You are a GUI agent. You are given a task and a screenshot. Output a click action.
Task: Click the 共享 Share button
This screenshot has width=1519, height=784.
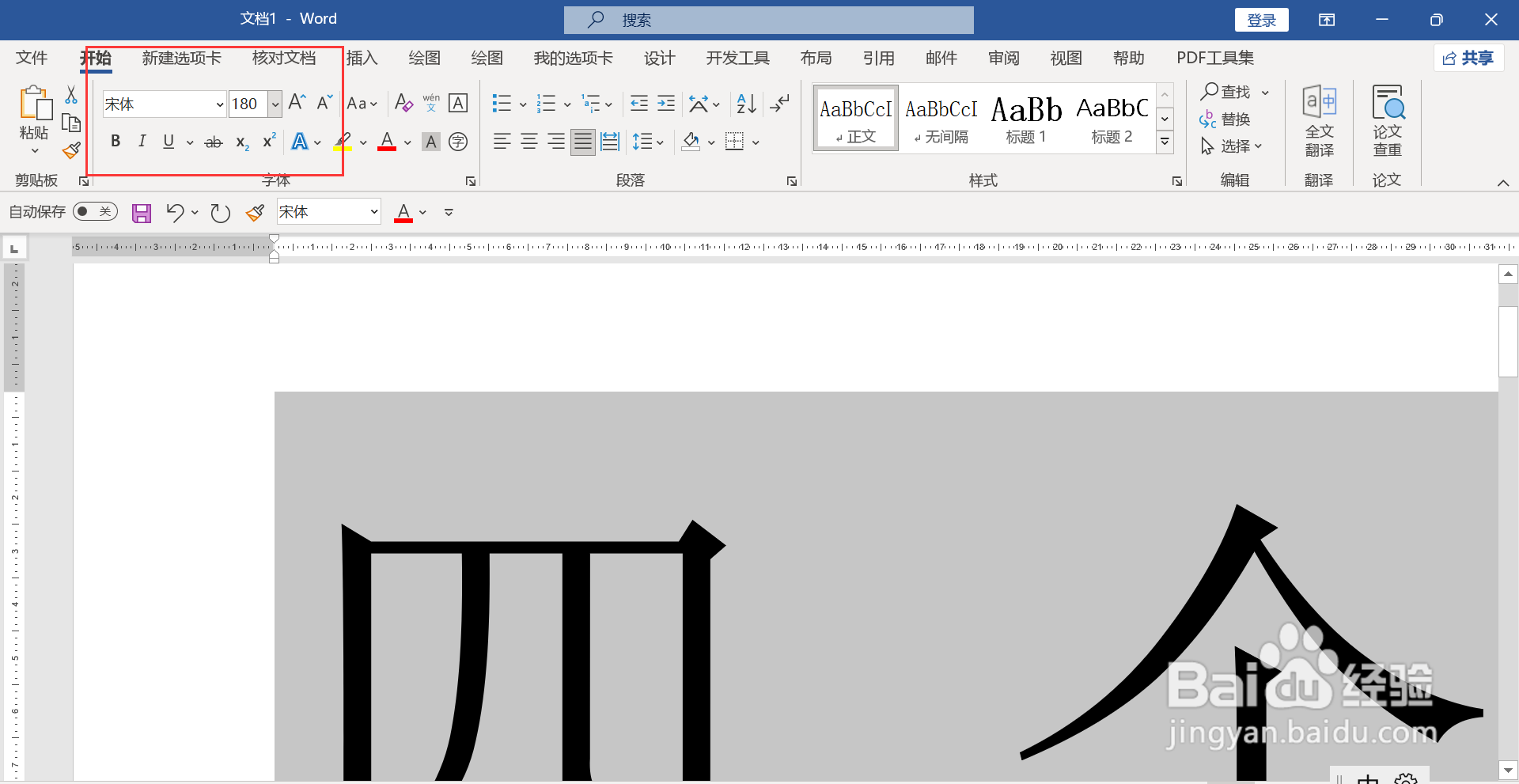coord(1468,58)
